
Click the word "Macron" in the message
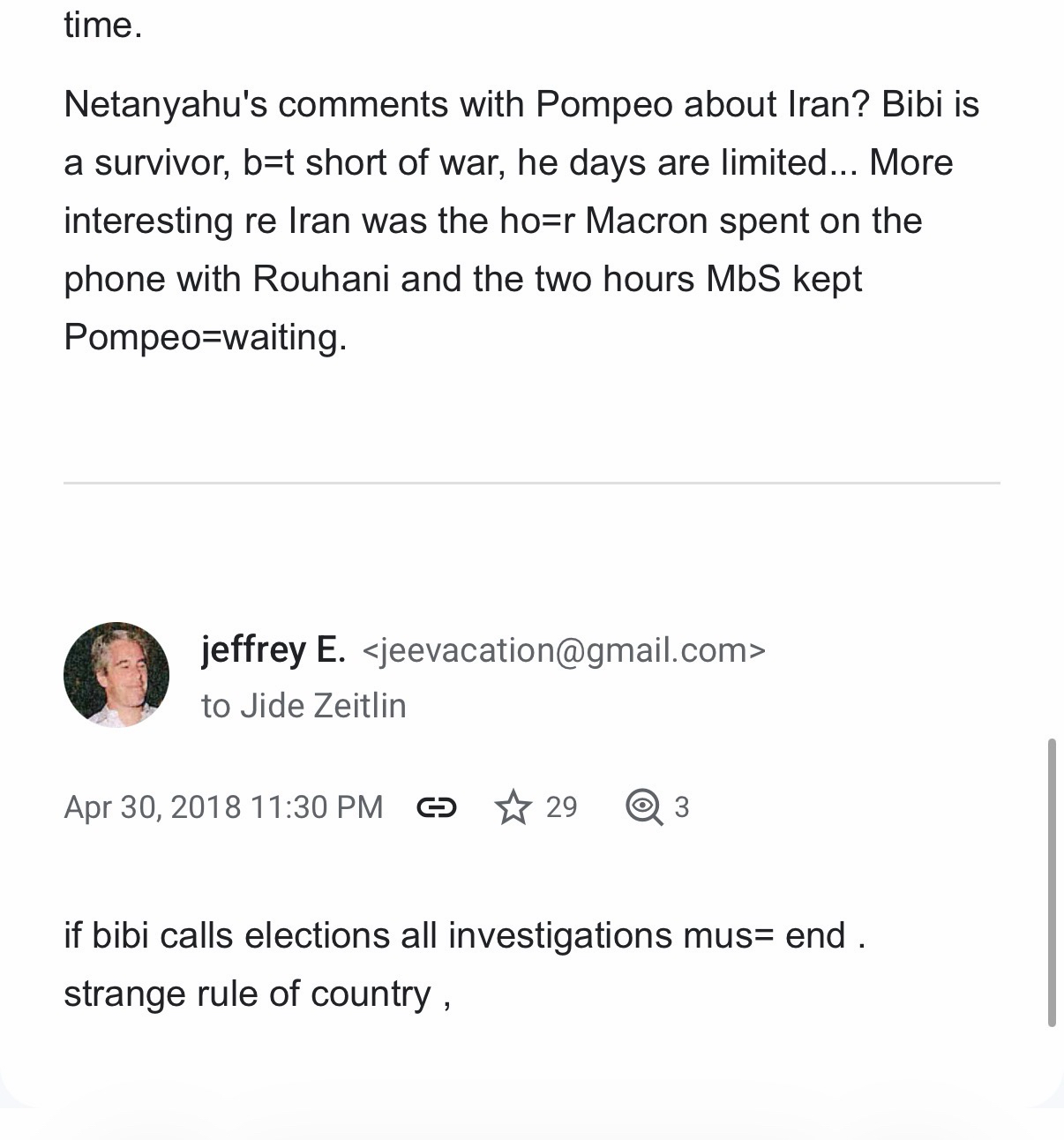646,221
